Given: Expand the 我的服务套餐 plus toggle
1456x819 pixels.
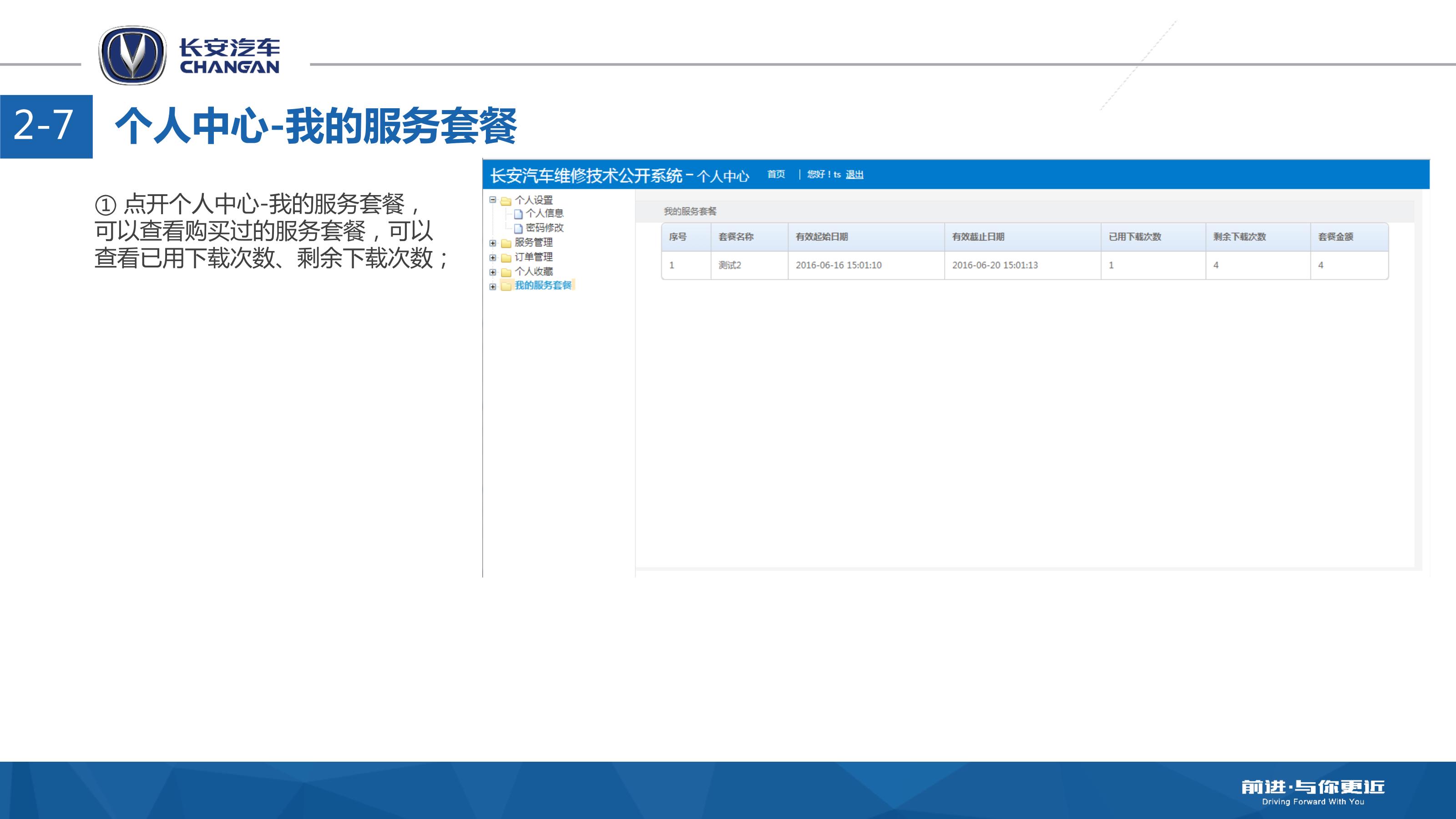Looking at the screenshot, I should 492,286.
